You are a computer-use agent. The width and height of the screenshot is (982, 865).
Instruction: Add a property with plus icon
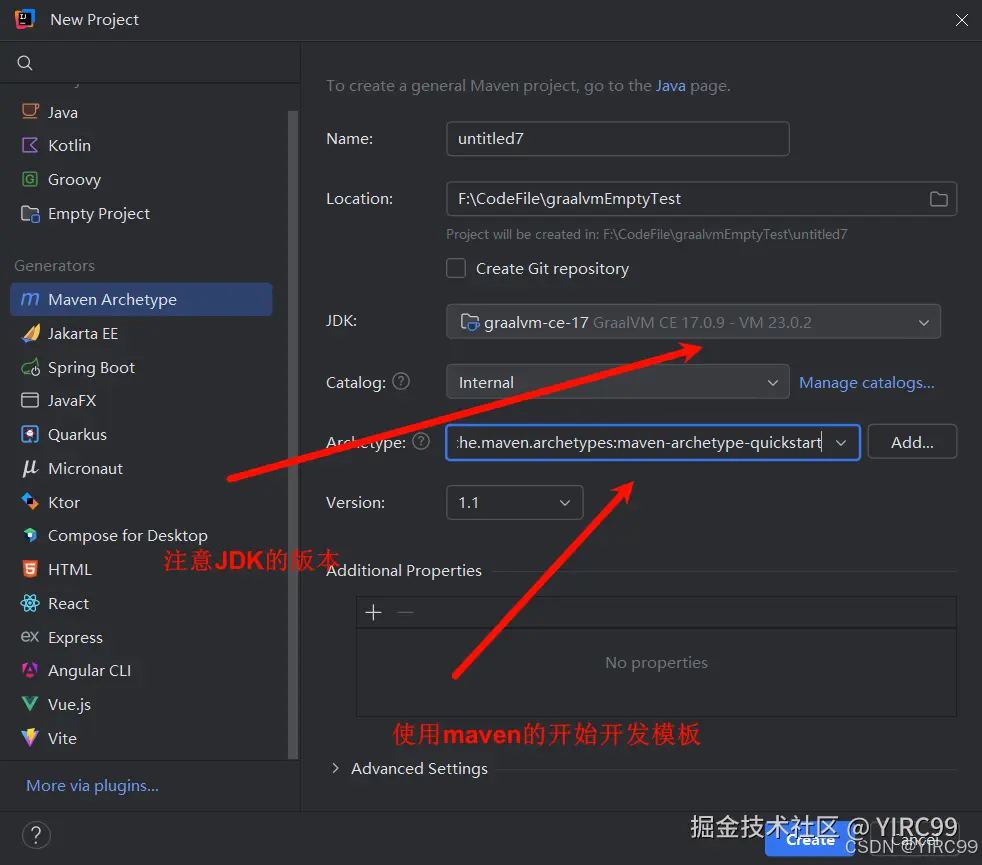[x=373, y=612]
